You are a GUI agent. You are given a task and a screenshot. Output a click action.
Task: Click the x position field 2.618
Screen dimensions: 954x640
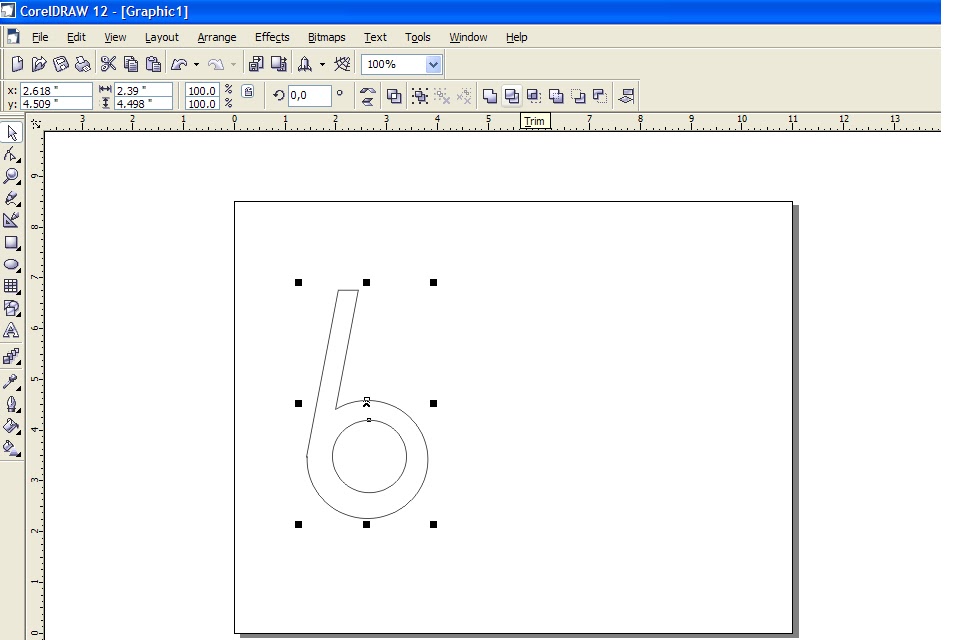point(56,90)
